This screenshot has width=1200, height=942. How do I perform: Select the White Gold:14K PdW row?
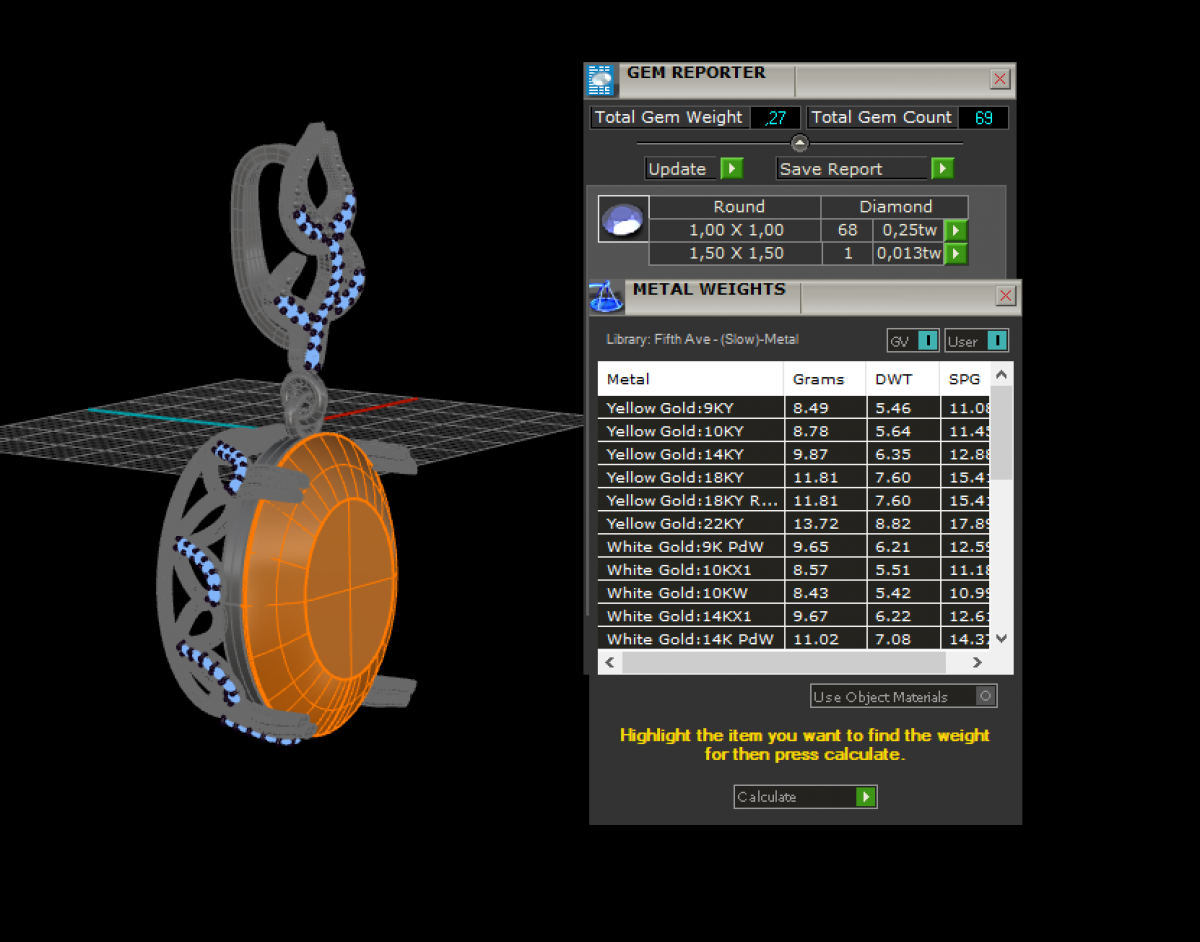tap(795, 638)
